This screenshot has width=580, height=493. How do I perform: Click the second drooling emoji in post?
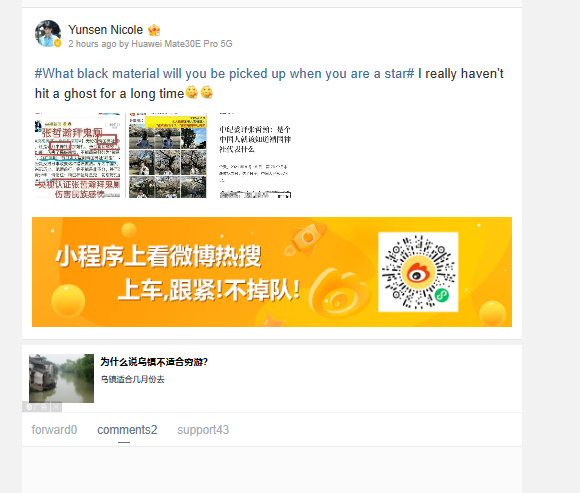pyautogui.click(x=207, y=92)
